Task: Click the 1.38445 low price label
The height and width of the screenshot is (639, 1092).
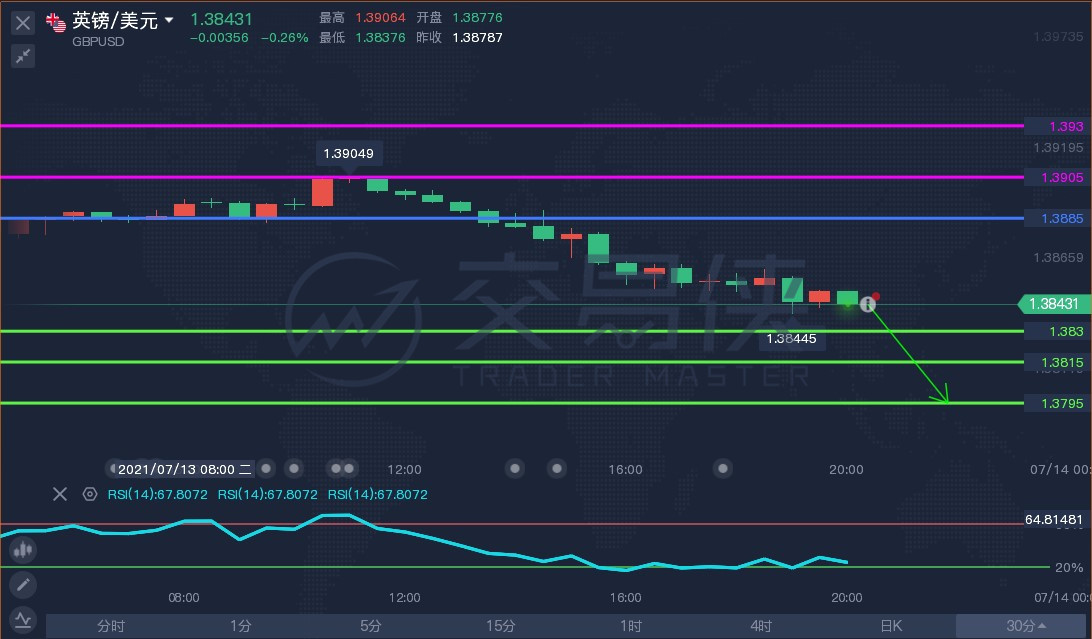Action: point(791,339)
